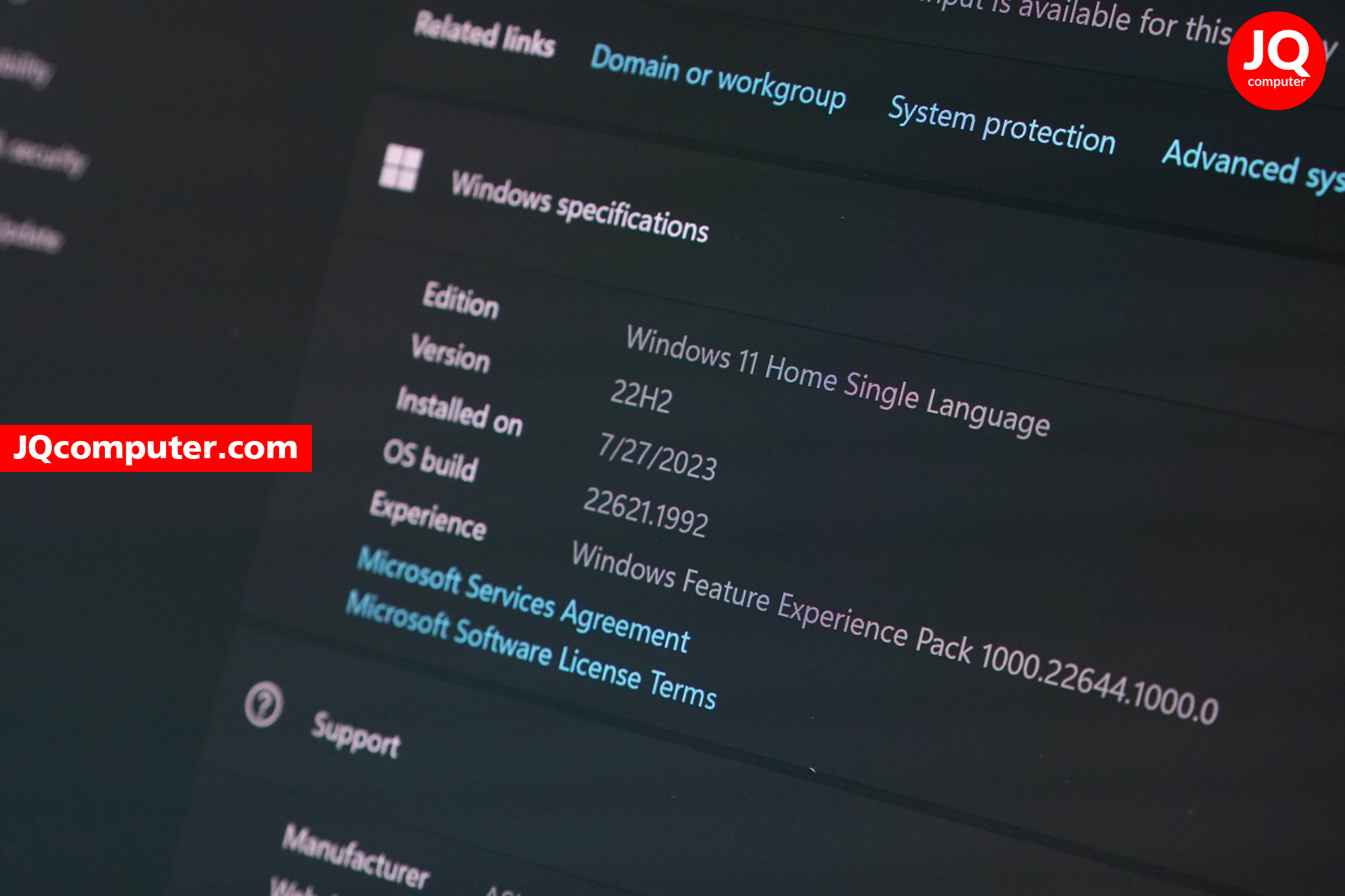Select the 'Windows 11 Home Single Language' value
This screenshot has width=1345, height=896.
pos(838,380)
